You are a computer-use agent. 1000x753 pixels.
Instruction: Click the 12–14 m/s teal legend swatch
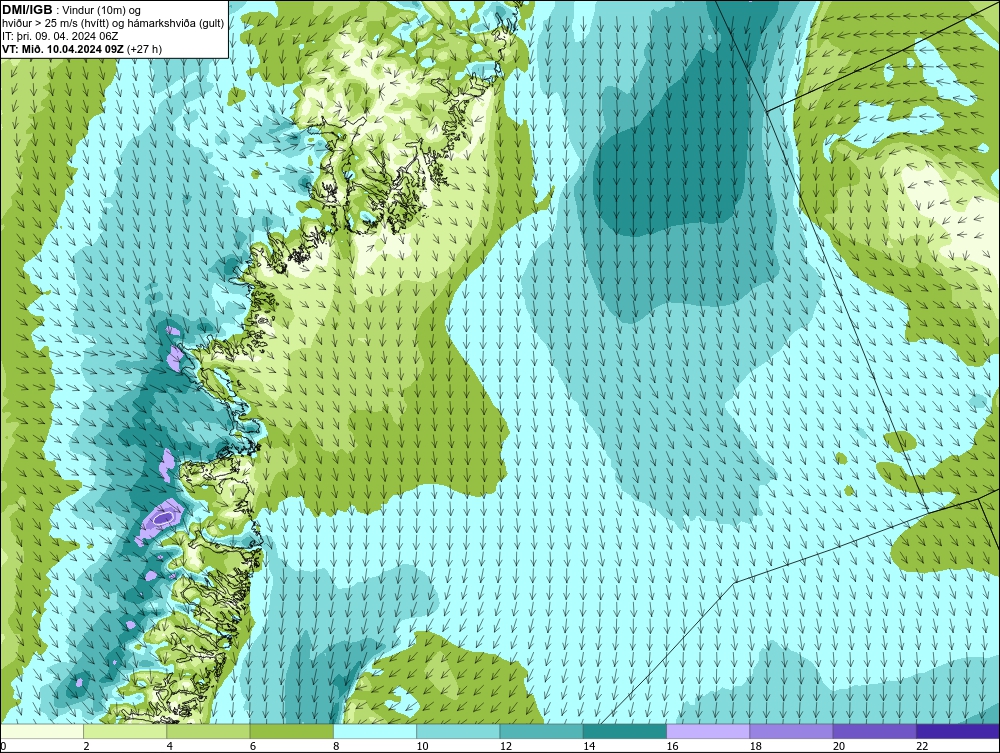541,731
